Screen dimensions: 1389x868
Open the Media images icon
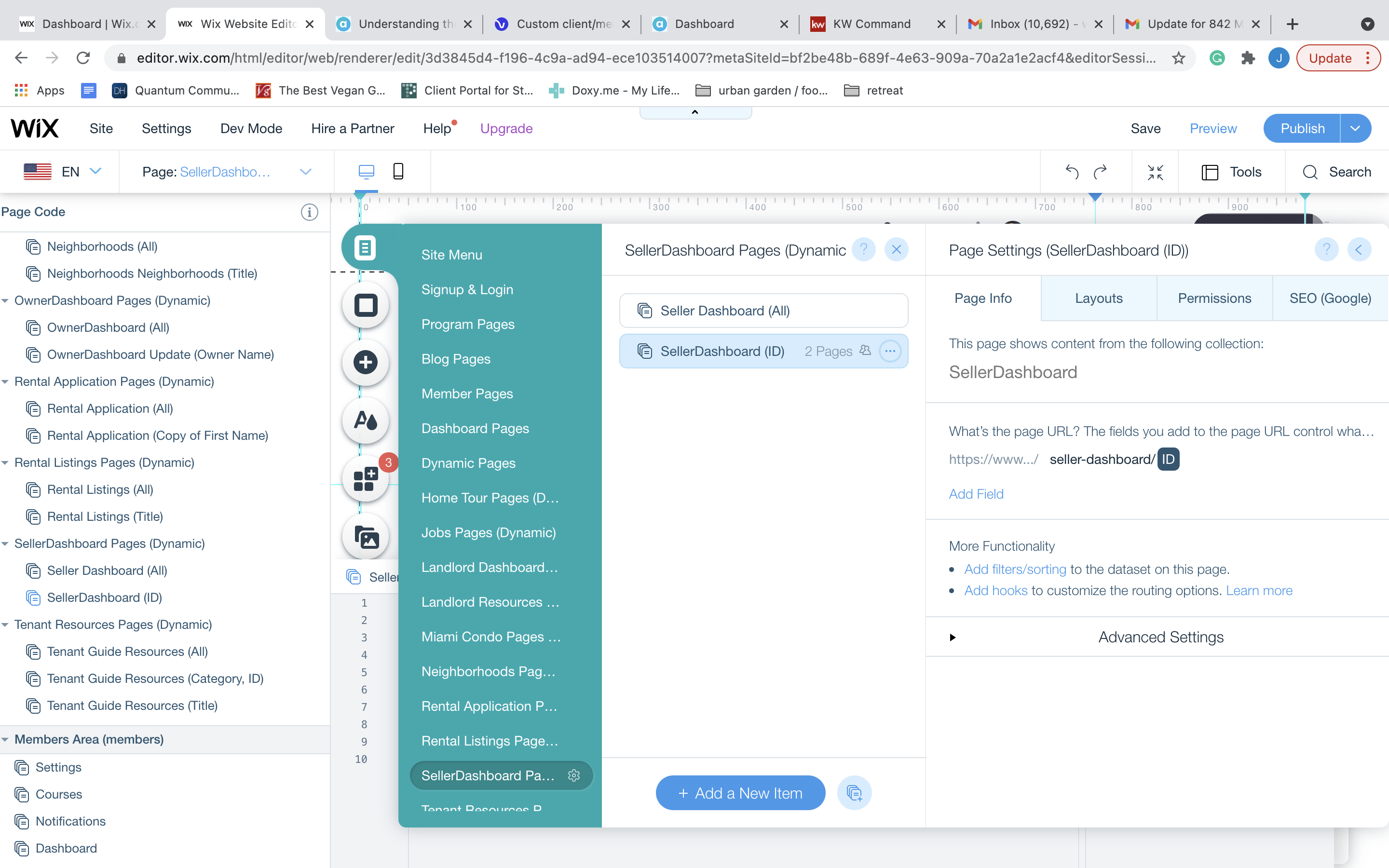coord(366,537)
